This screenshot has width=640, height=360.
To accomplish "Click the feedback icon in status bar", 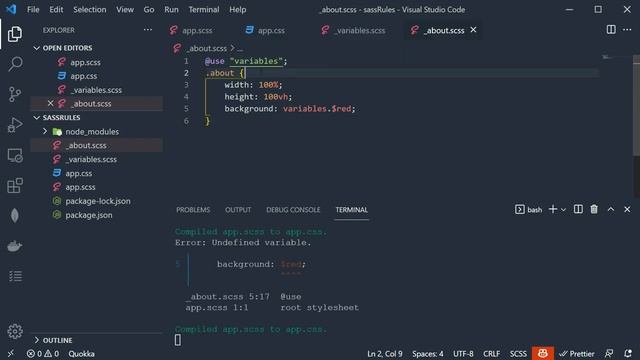I will click(x=609, y=353).
